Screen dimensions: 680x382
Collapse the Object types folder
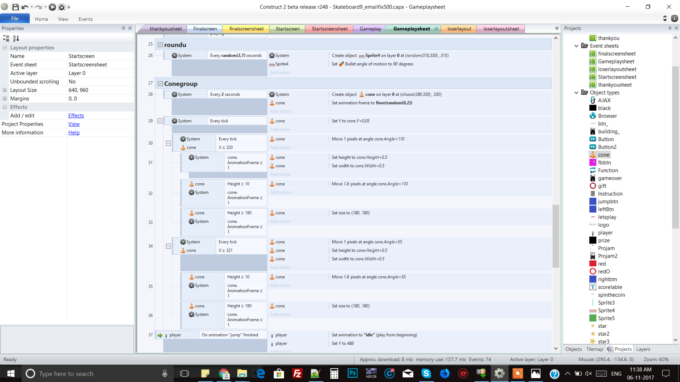coord(576,93)
